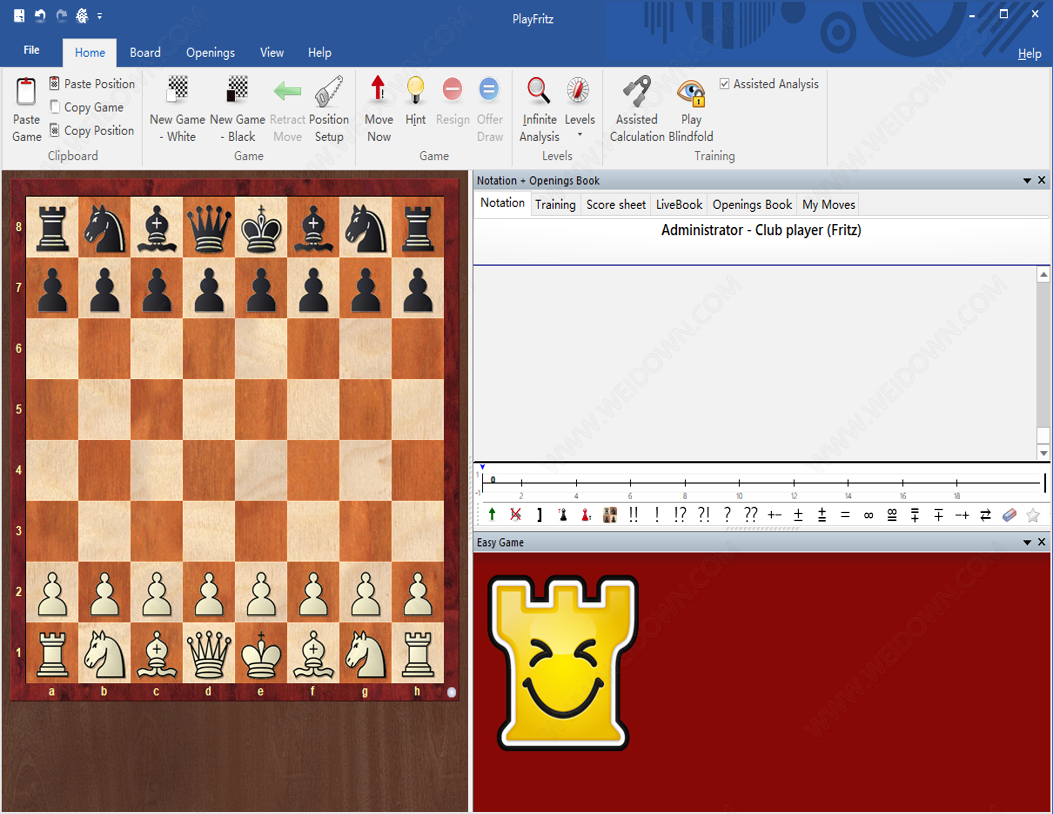The width and height of the screenshot is (1053, 814).
Task: Click the red crossed delete variation icon
Action: click(516, 514)
